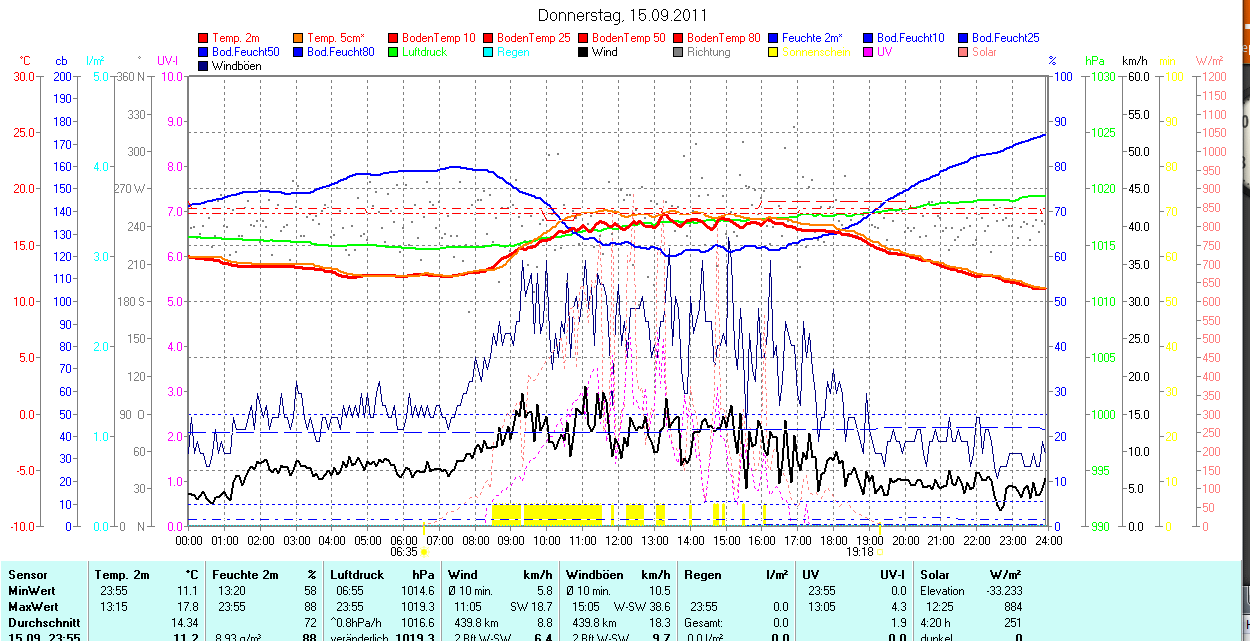1250x641 pixels.
Task: Click the pink Solar legend marker
Action: coord(964,52)
